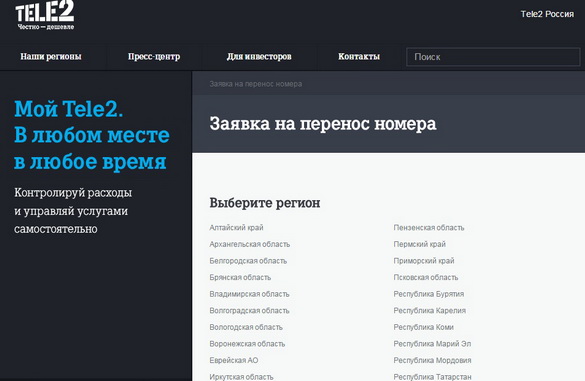585x381 pixels.
Task: Click the large Заявка на перенос номера title
Action: pyautogui.click(x=323, y=124)
